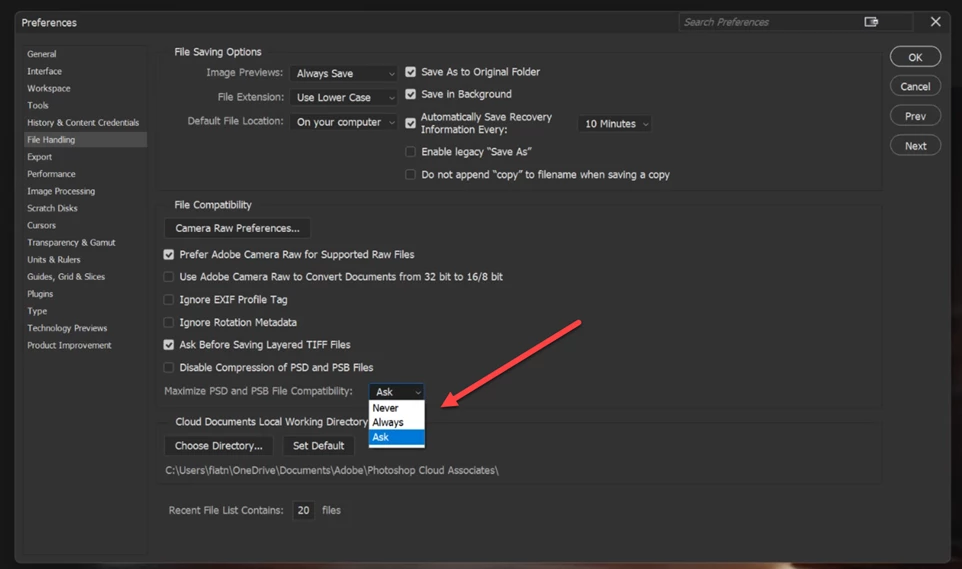Image resolution: width=962 pixels, height=569 pixels.
Task: Click the Set Default button
Action: click(318, 446)
